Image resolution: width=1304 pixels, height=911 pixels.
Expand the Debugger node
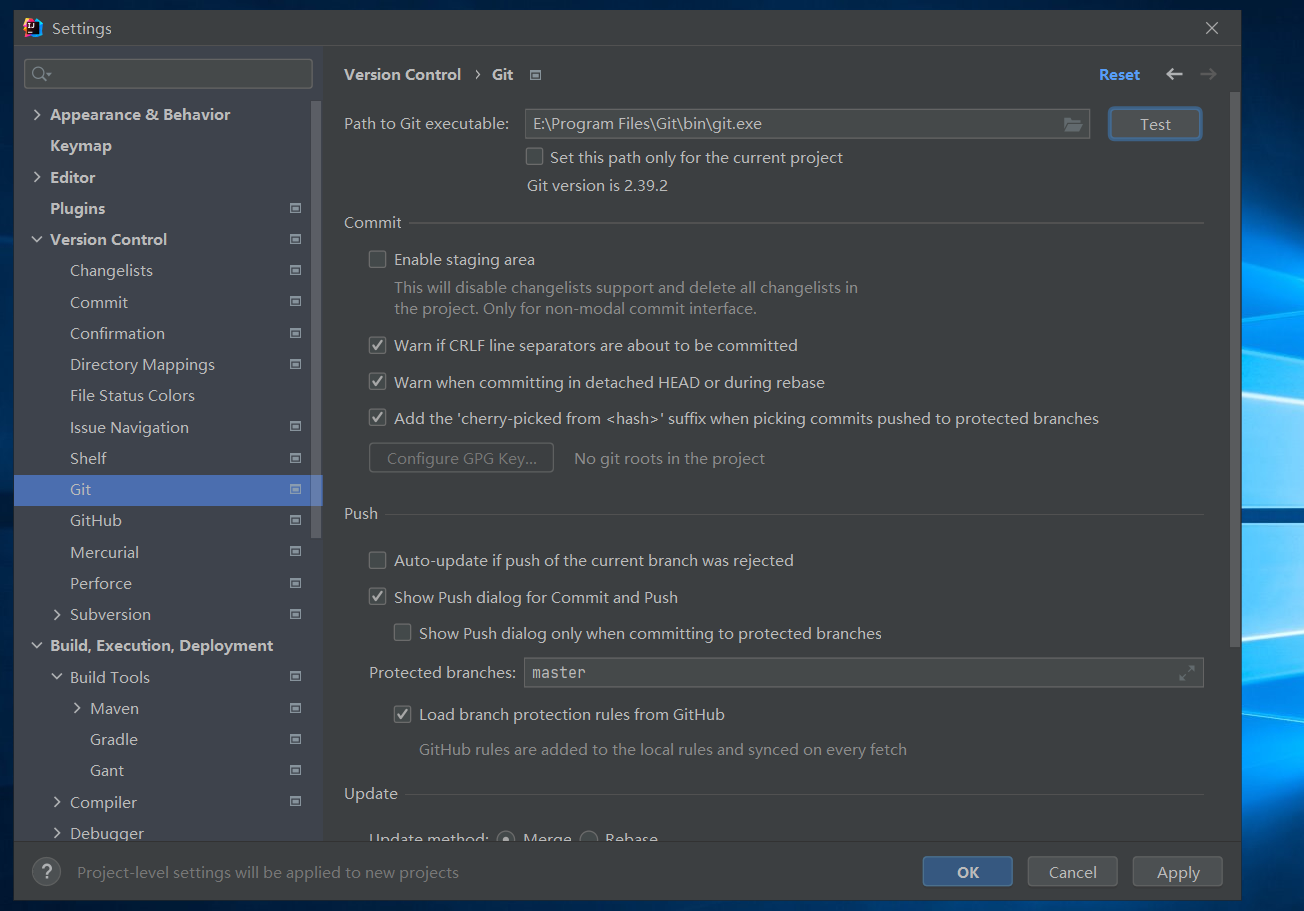click(x=57, y=833)
